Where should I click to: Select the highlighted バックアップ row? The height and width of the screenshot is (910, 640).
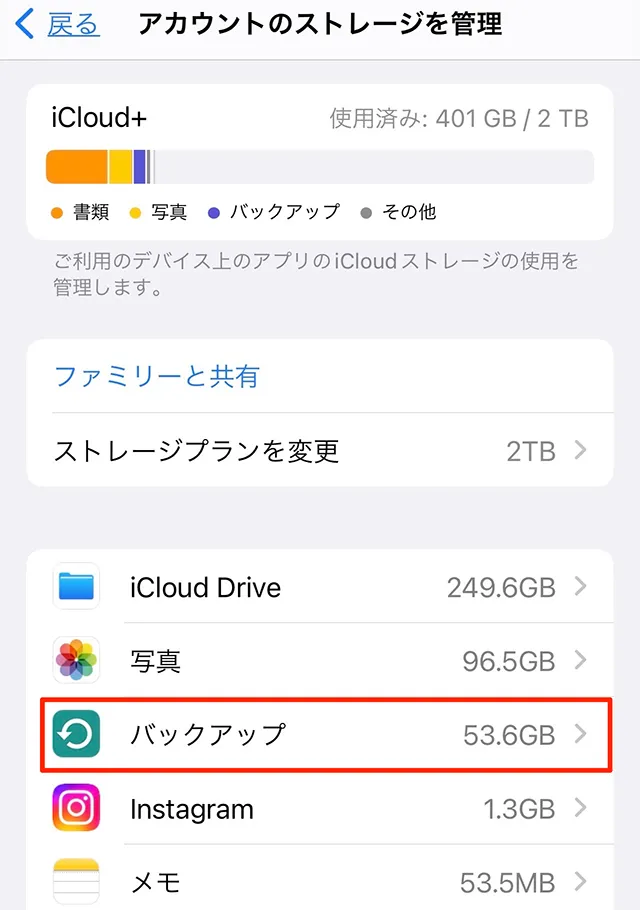[300, 735]
